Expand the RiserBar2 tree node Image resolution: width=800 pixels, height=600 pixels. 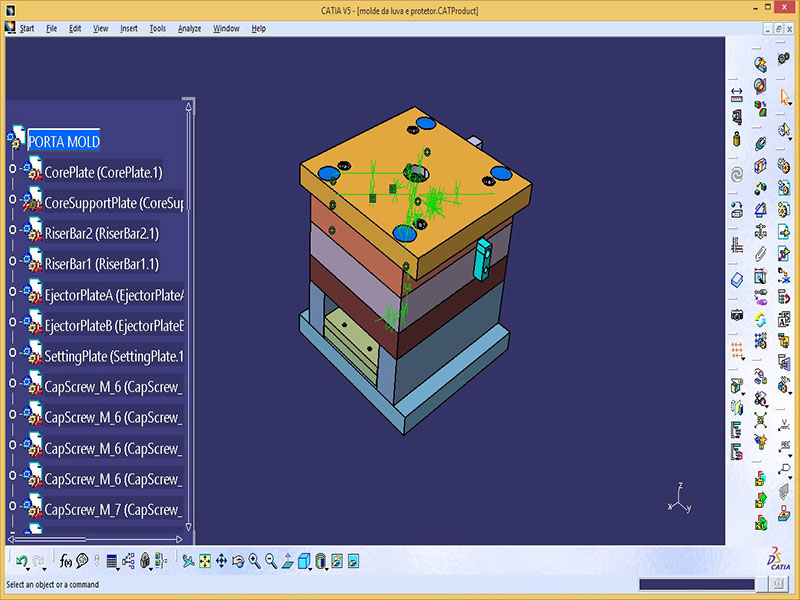click(12, 233)
